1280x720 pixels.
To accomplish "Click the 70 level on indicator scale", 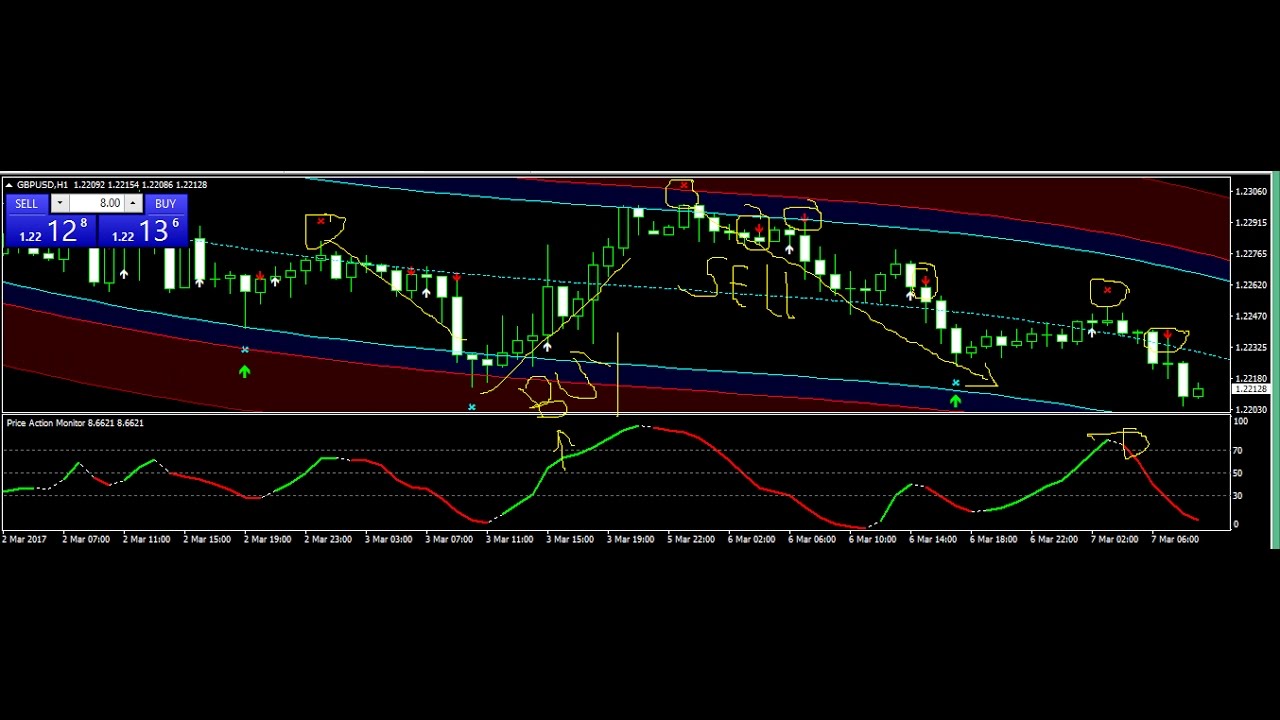I will [x=1238, y=451].
